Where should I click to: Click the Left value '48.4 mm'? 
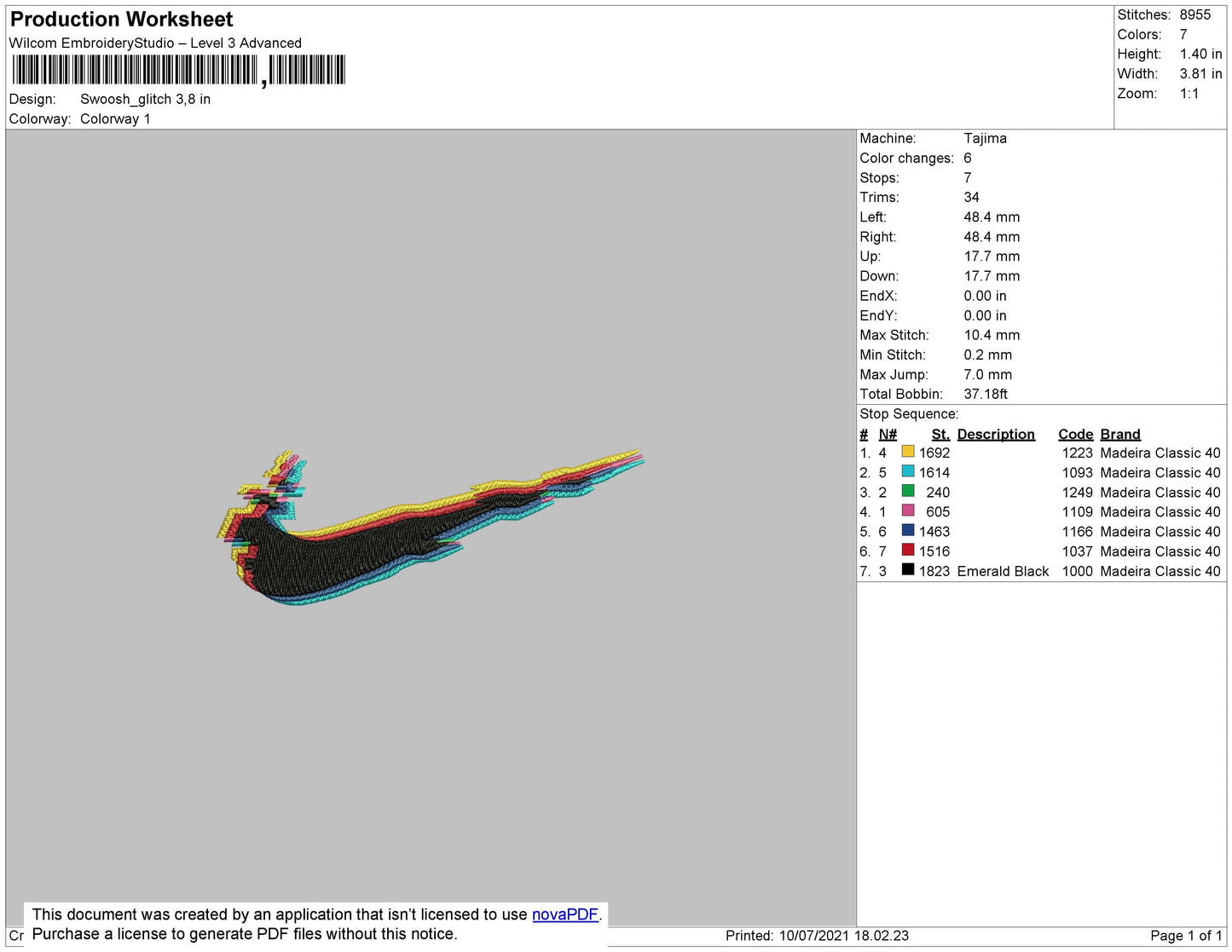[992, 216]
